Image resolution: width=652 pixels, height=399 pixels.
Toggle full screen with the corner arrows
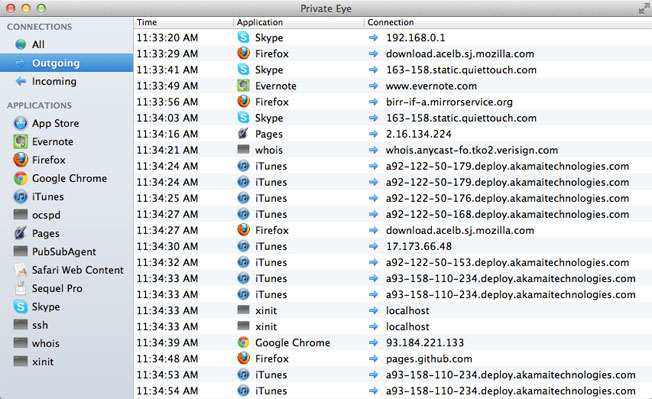pos(645,8)
